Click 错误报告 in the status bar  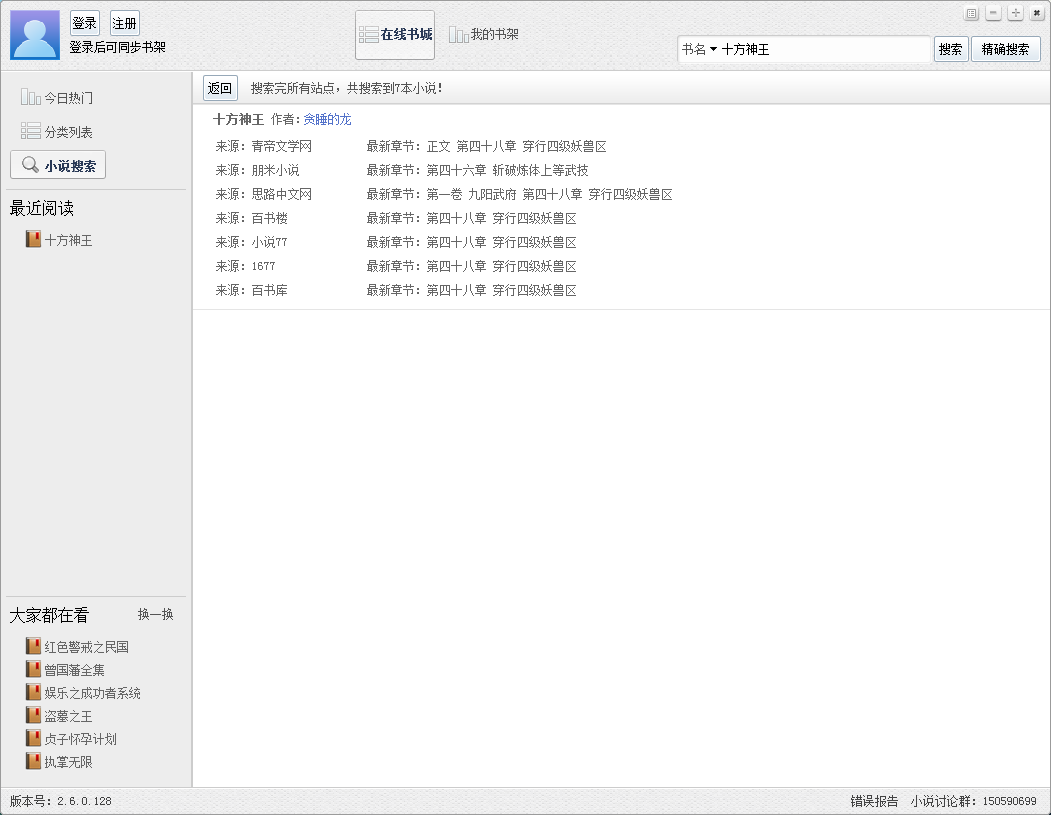click(x=874, y=801)
